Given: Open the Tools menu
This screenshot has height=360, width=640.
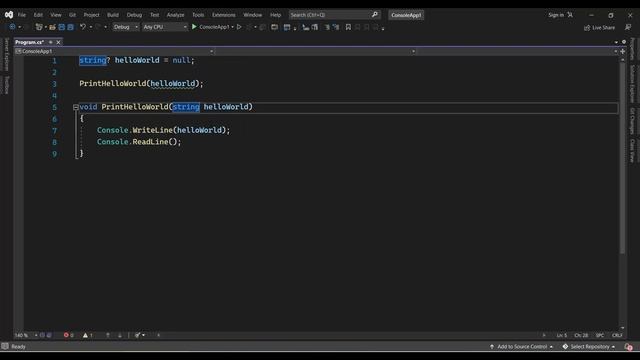Looking at the screenshot, I should pyautogui.click(x=198, y=15).
